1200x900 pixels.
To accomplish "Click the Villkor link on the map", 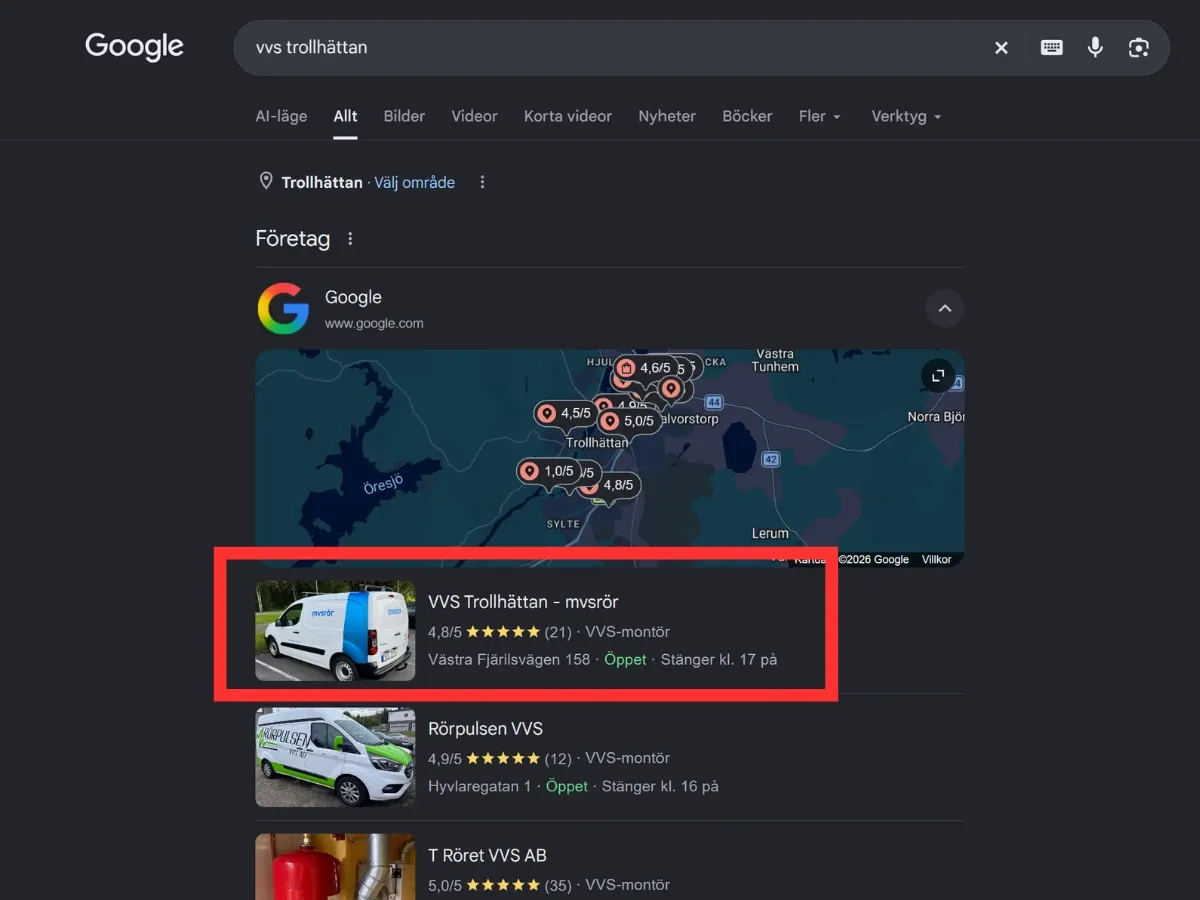I will (936, 559).
